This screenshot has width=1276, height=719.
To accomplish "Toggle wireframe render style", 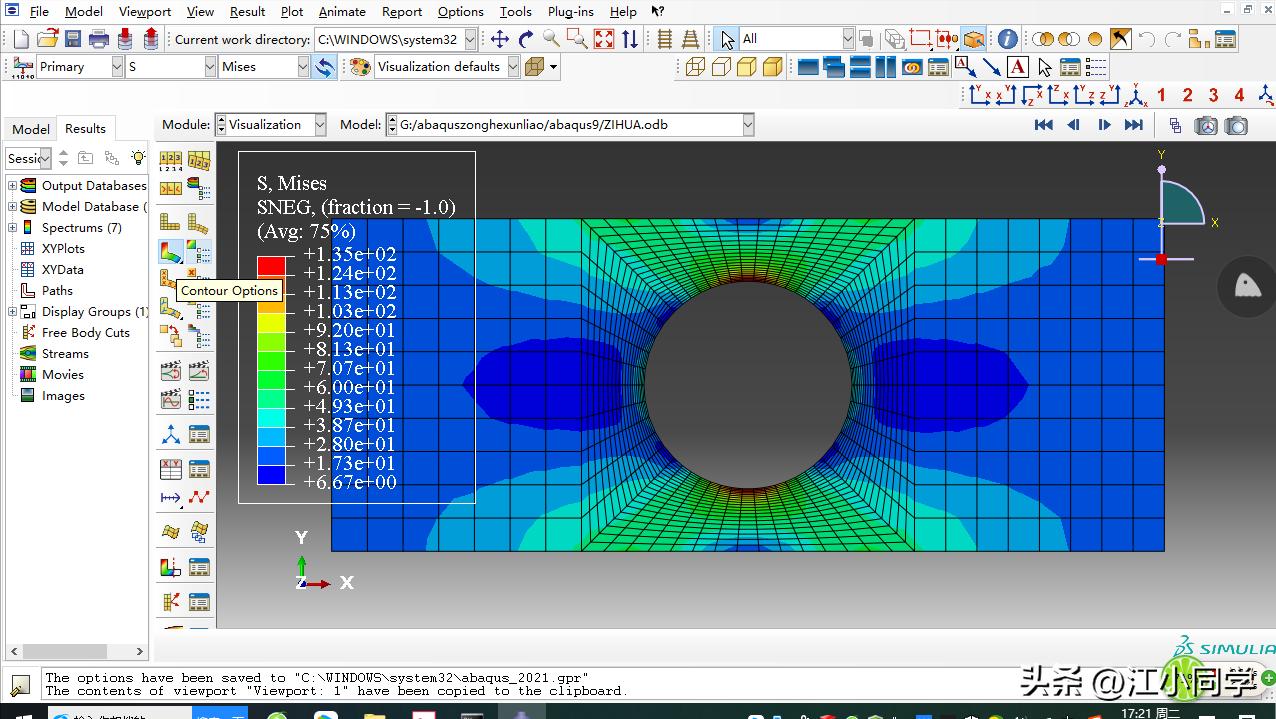I will click(695, 67).
